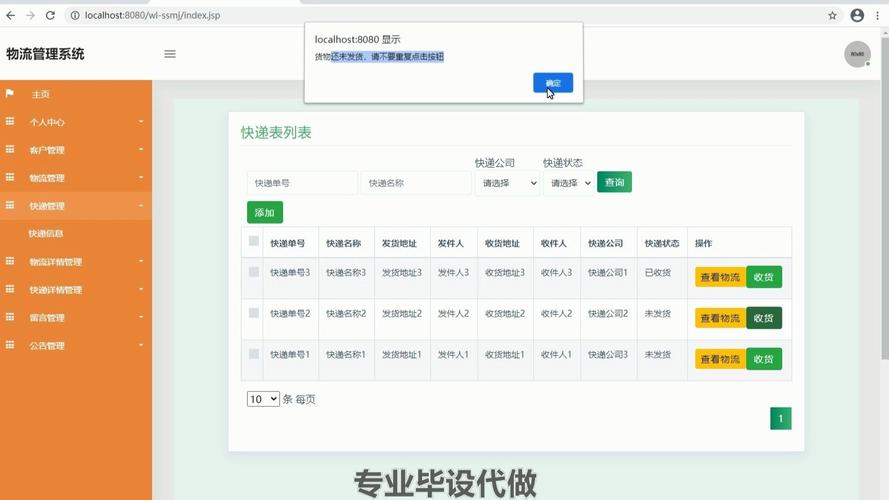Screen dimensions: 889x500
Task: Open the 物流管理 sidebar menu
Action: click(x=76, y=178)
